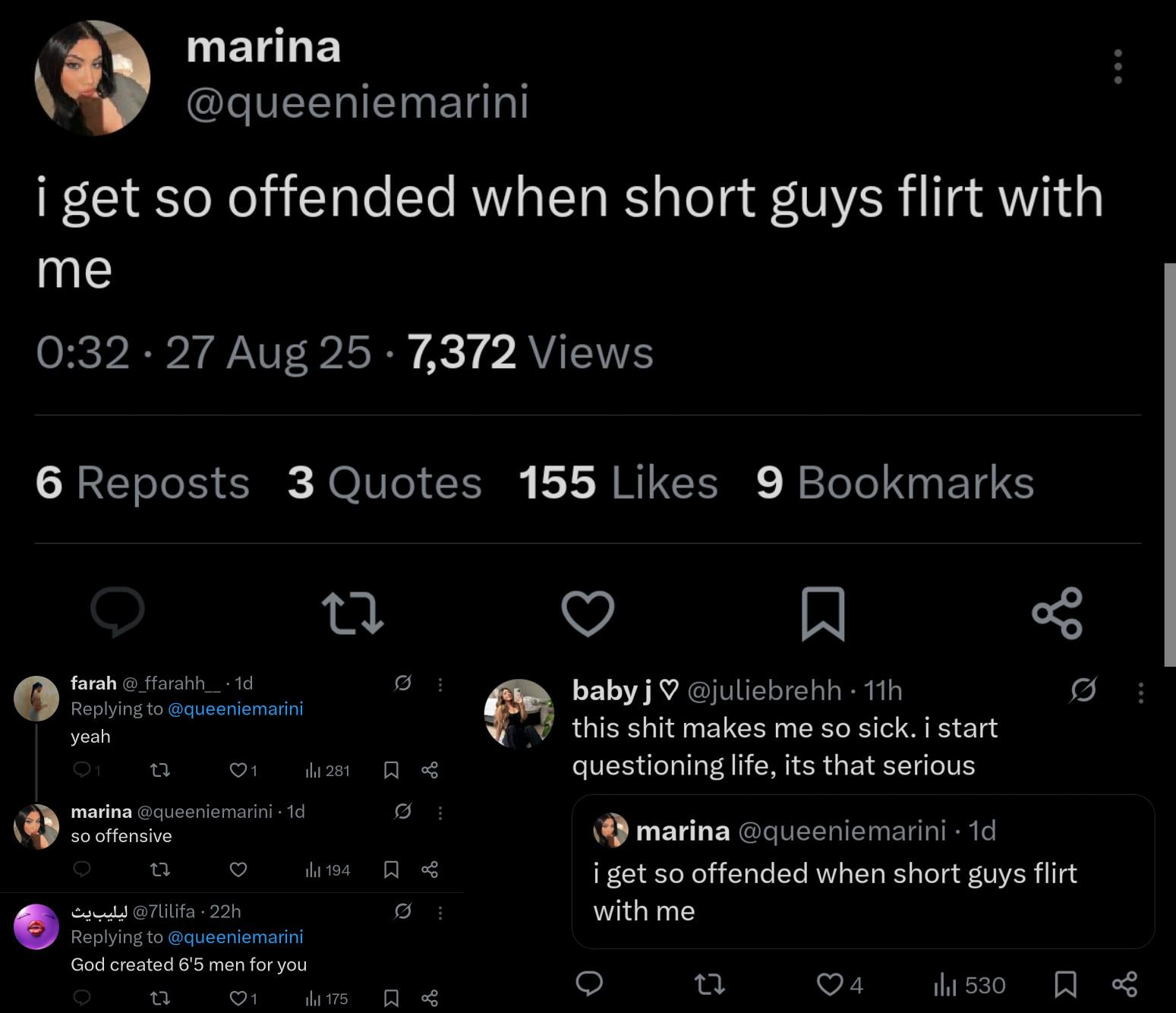
Task: View analytics for farah's reply
Action: pyautogui.click(x=327, y=771)
